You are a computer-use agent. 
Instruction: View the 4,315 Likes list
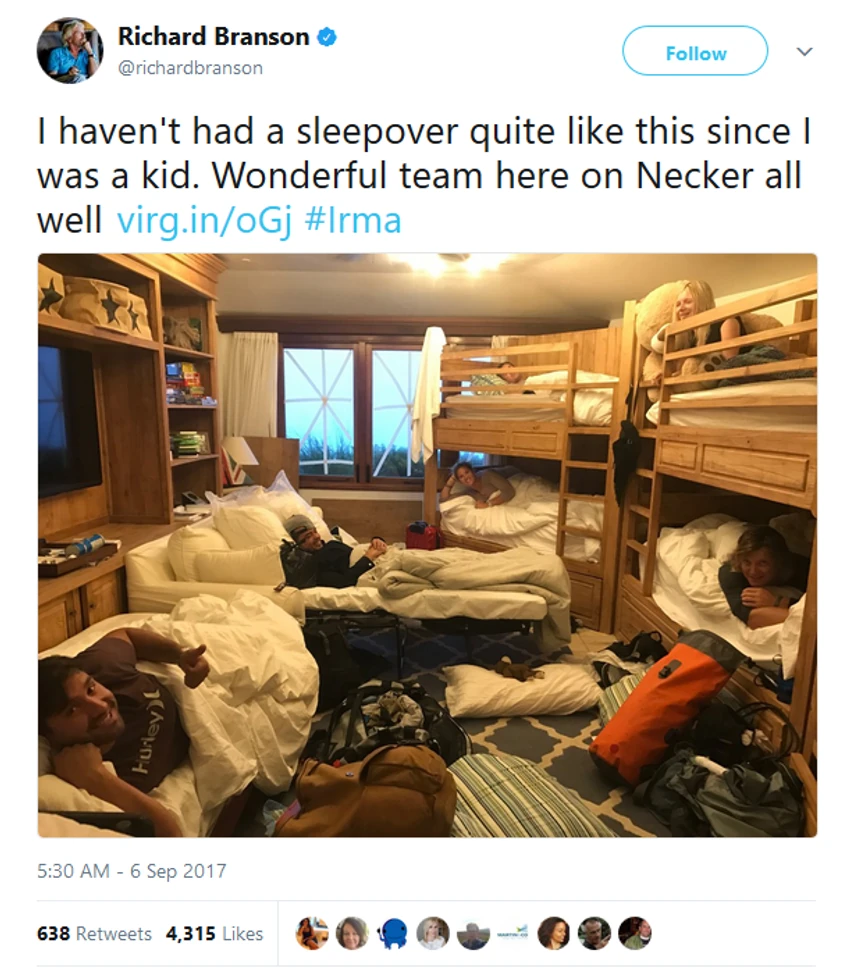tap(215, 933)
